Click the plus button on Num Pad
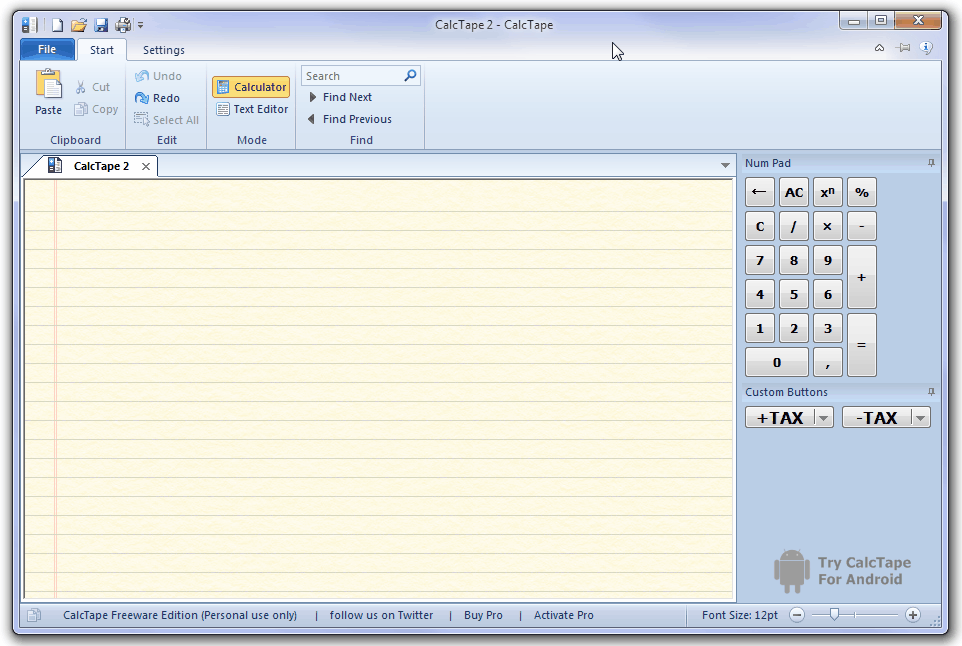Image resolution: width=962 pixels, height=646 pixels. click(x=861, y=277)
